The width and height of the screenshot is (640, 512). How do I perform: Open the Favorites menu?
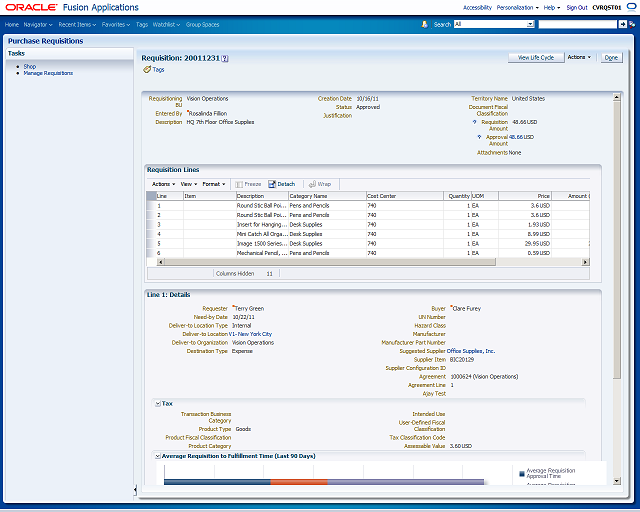(116, 24)
